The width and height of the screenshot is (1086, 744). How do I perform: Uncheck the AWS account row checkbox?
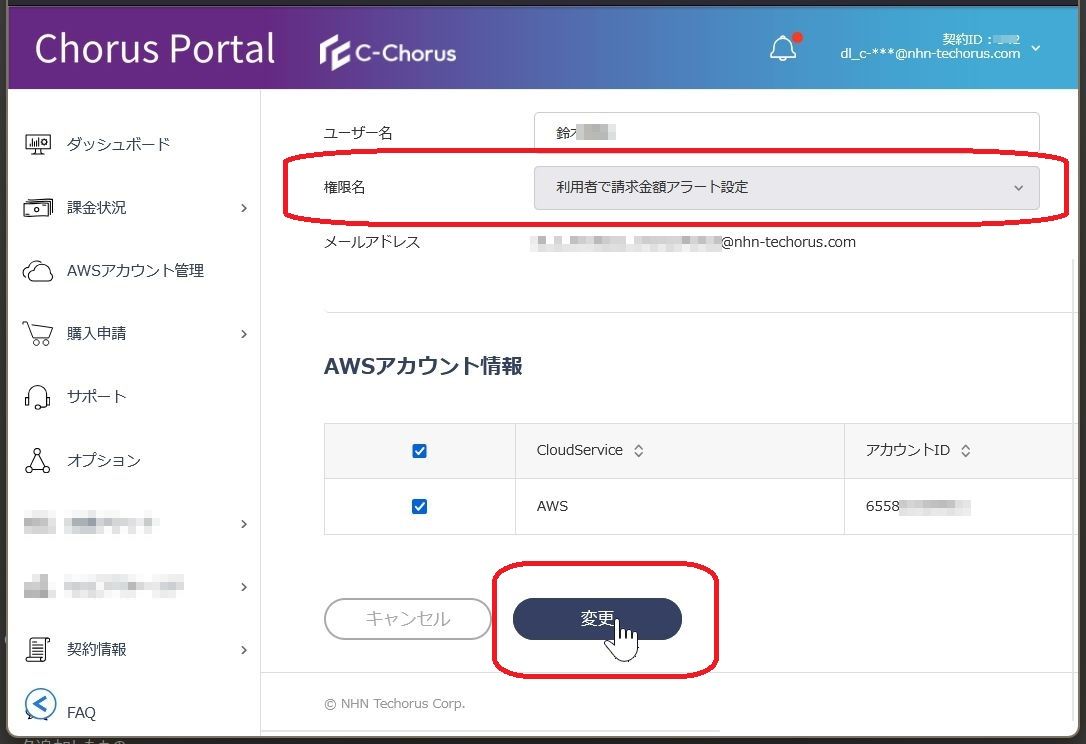[x=419, y=506]
